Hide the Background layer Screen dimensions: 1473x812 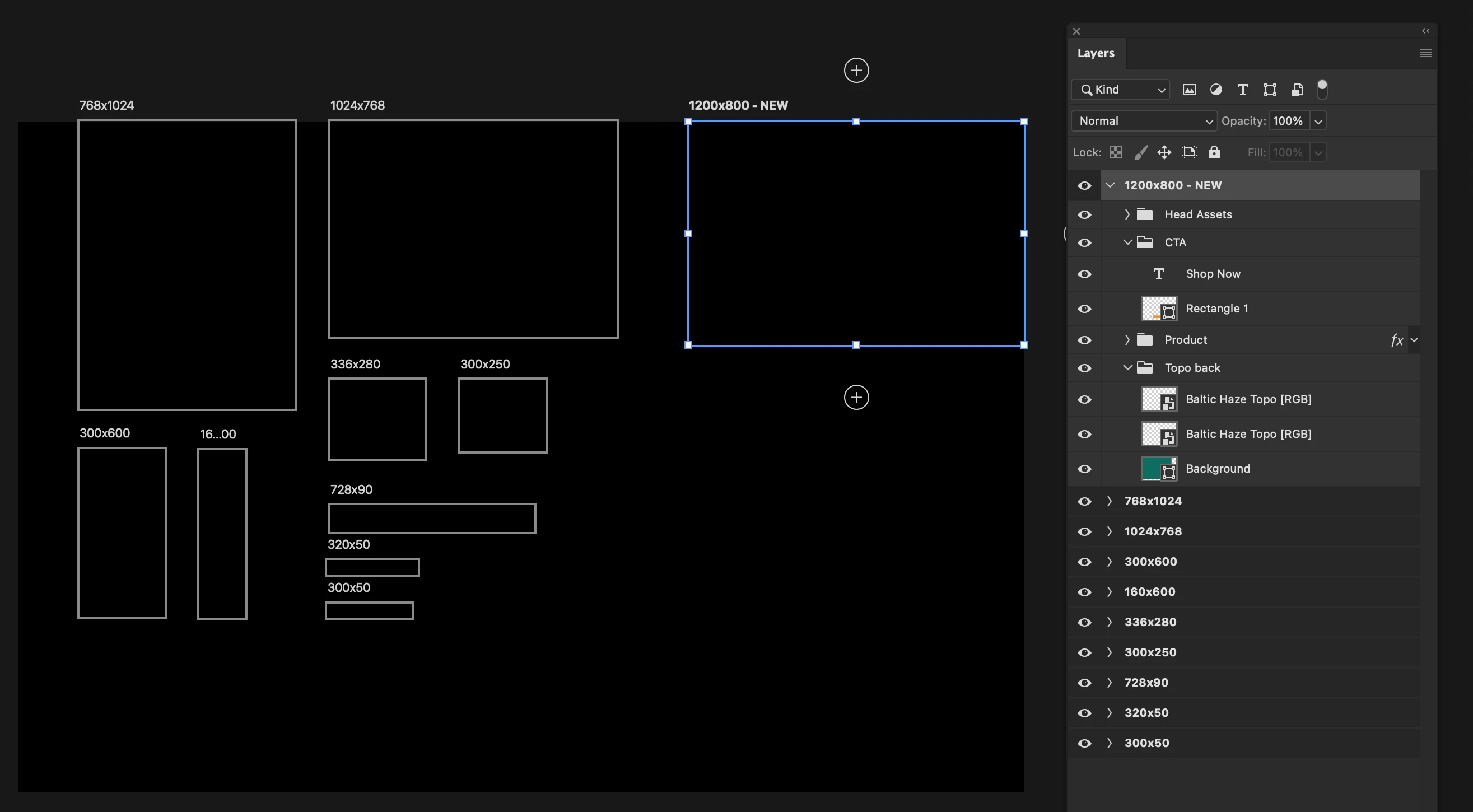pos(1084,469)
